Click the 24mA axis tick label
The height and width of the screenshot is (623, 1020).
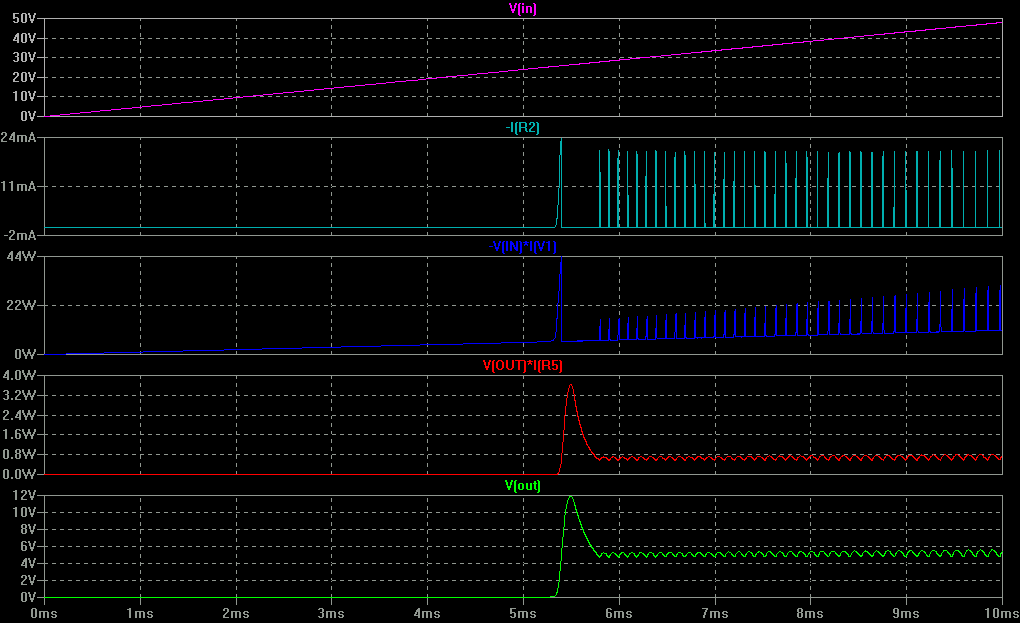[18, 137]
